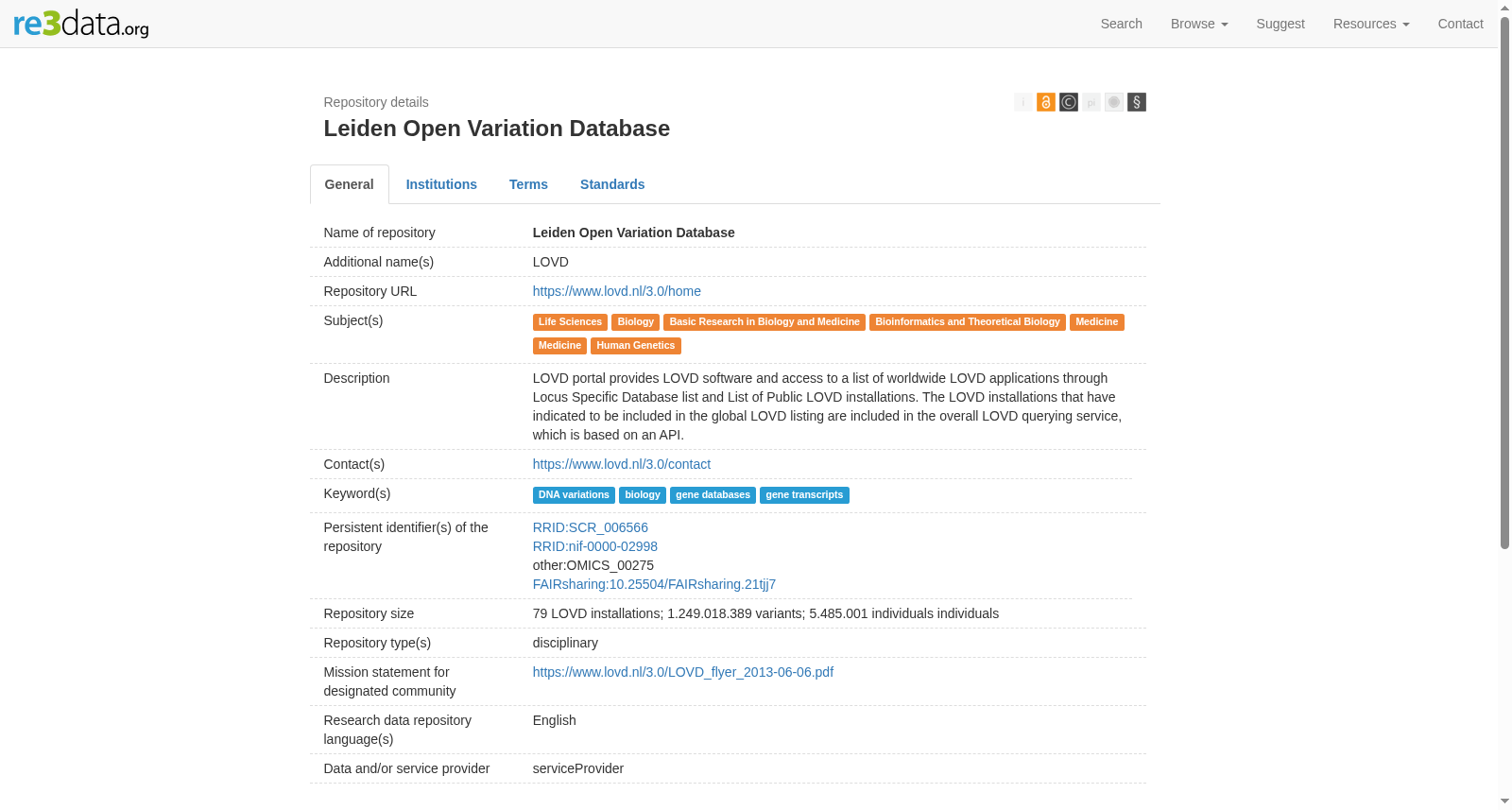Click the additional name value 'LOVD'

[x=551, y=262]
